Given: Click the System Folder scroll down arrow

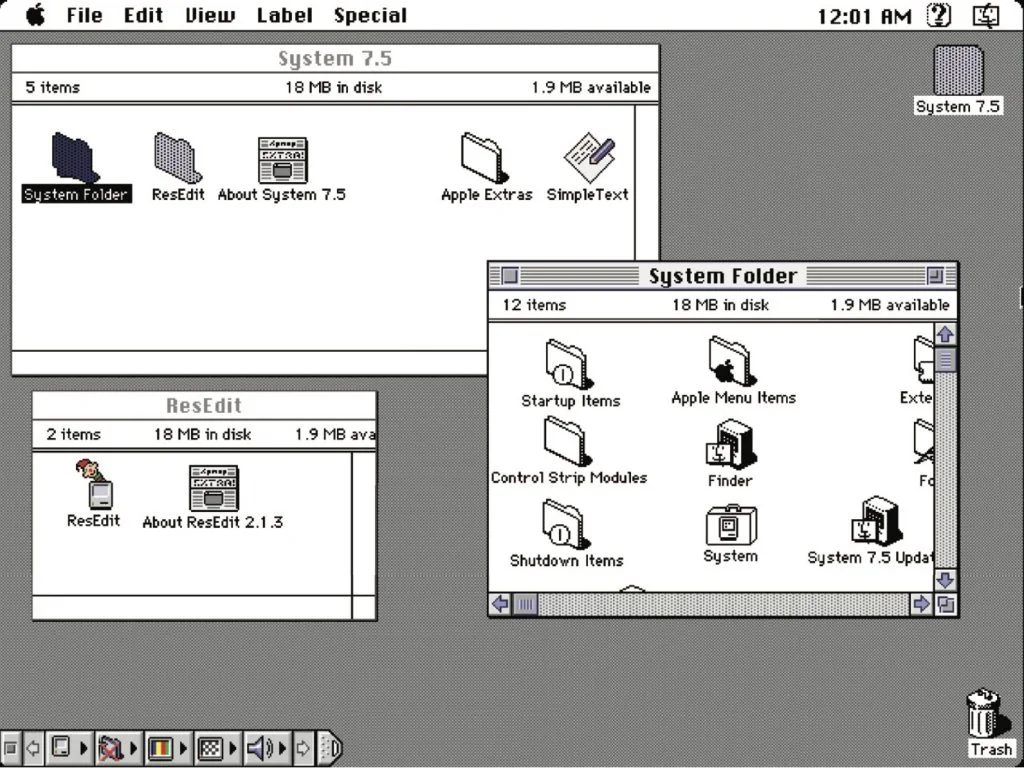Looking at the screenshot, I should 945,580.
